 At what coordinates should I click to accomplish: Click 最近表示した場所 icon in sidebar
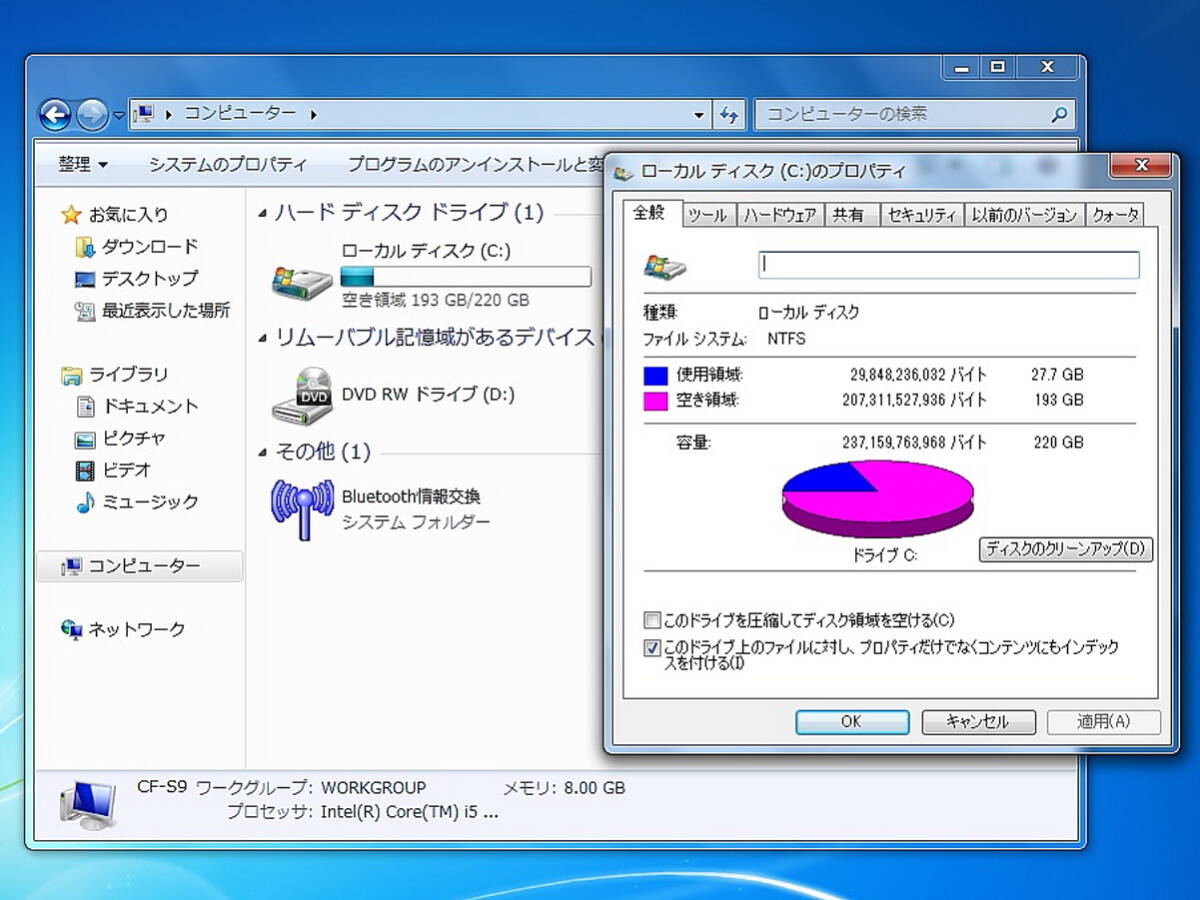tap(85, 310)
